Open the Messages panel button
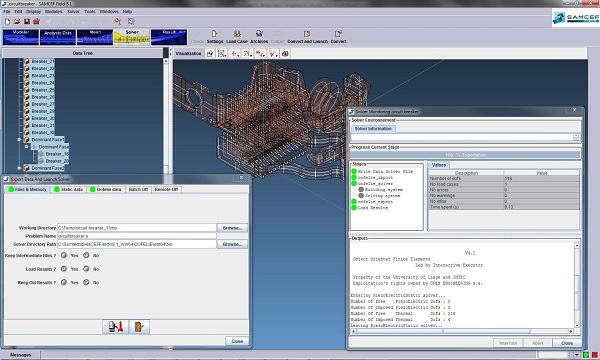 point(20,355)
